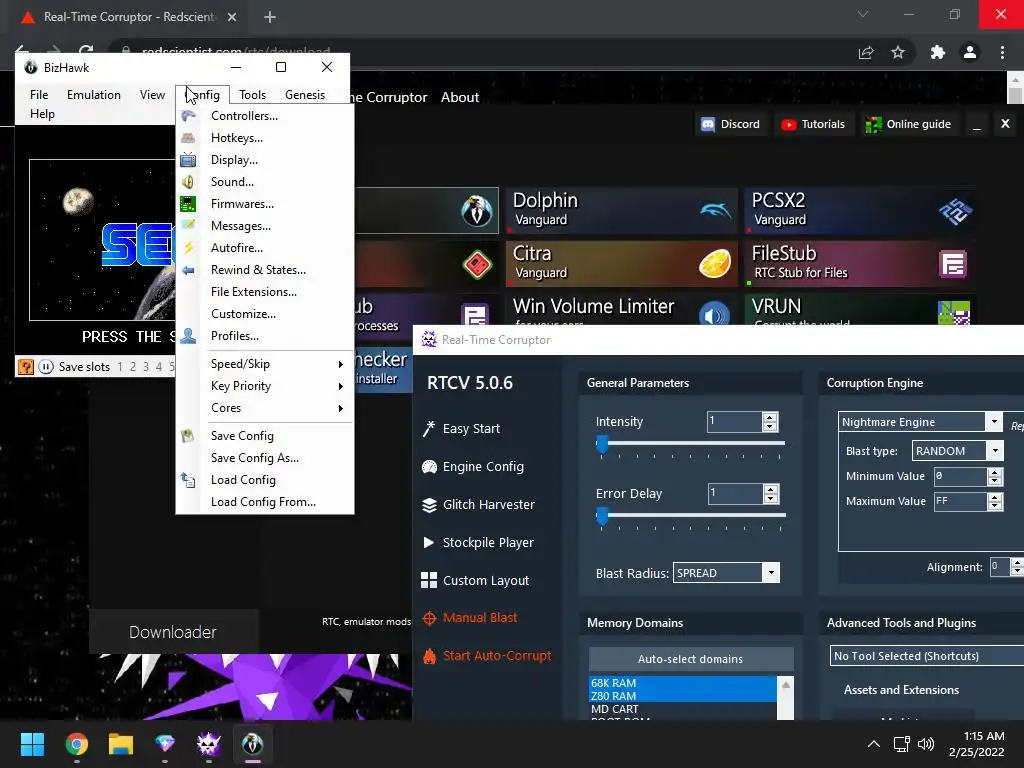Image resolution: width=1024 pixels, height=768 pixels.
Task: Click the Intensity value field
Action: point(735,422)
